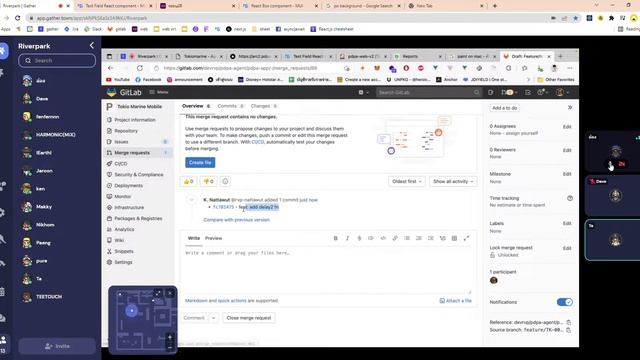Insert a table with the comment toolbar table icon
640x360 pixels.
(x=454, y=238)
